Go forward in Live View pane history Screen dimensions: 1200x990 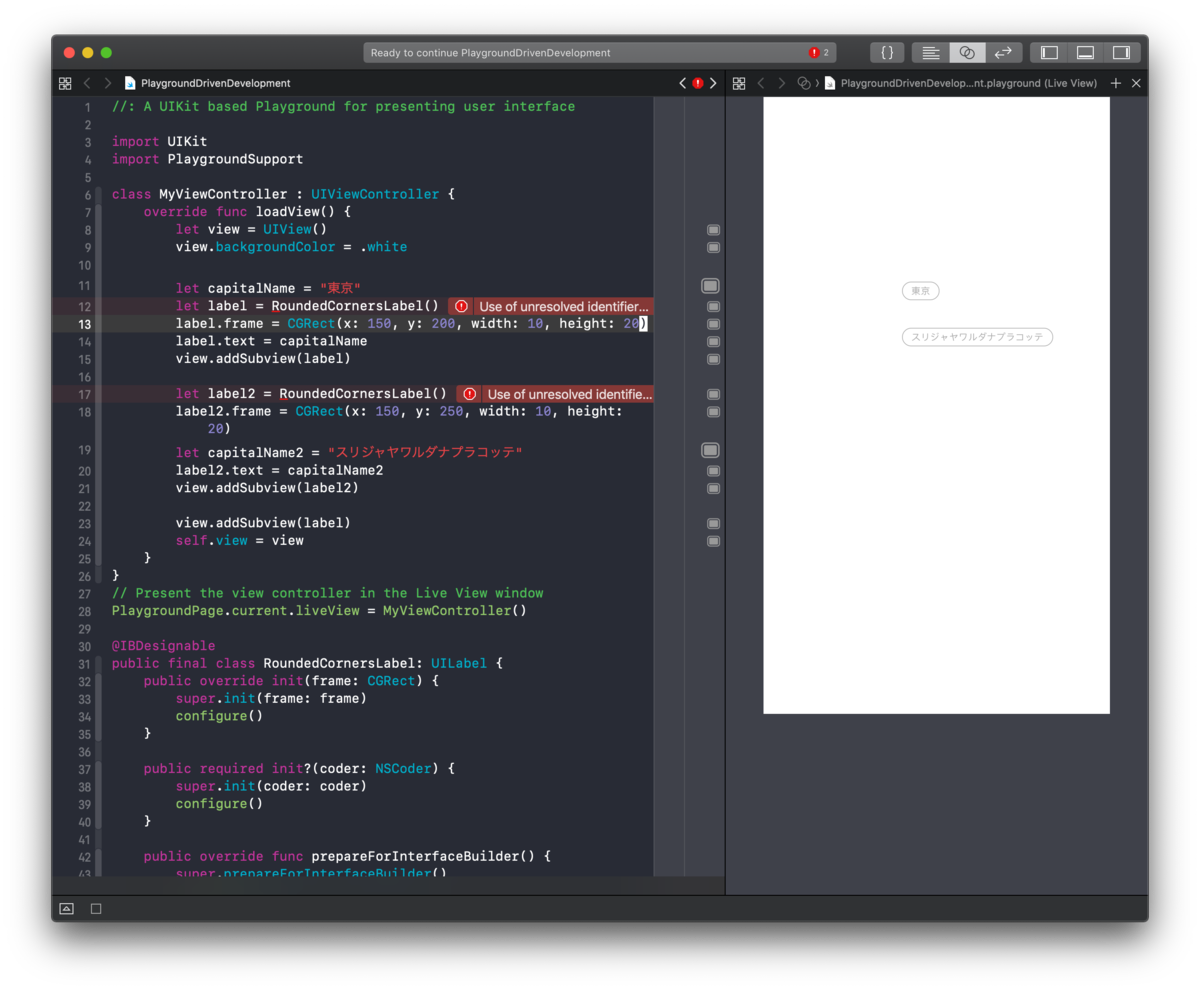point(781,83)
